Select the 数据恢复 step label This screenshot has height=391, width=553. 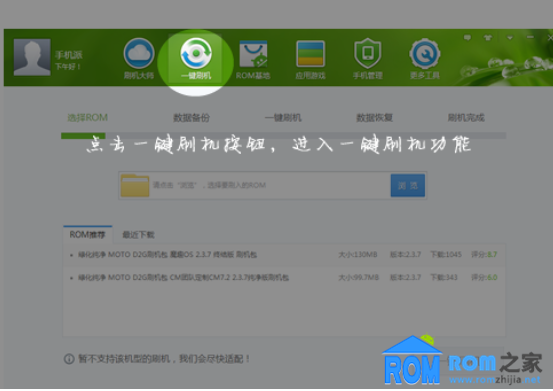click(x=375, y=117)
